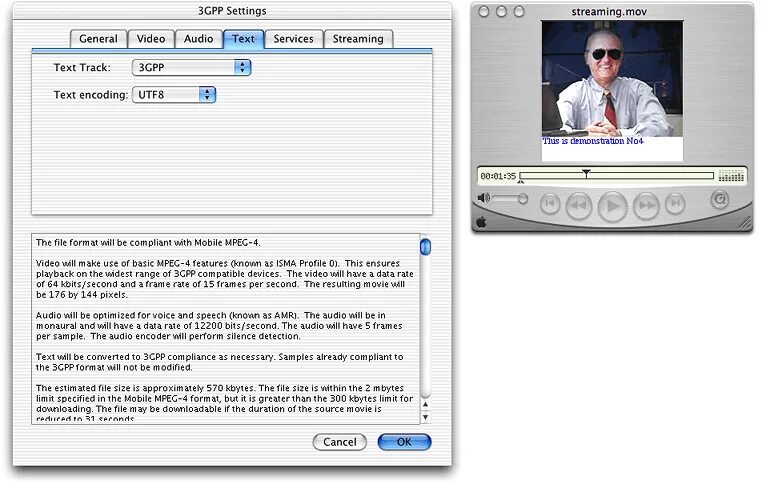Confirm settings with the OK button
766x484 pixels.
404,442
